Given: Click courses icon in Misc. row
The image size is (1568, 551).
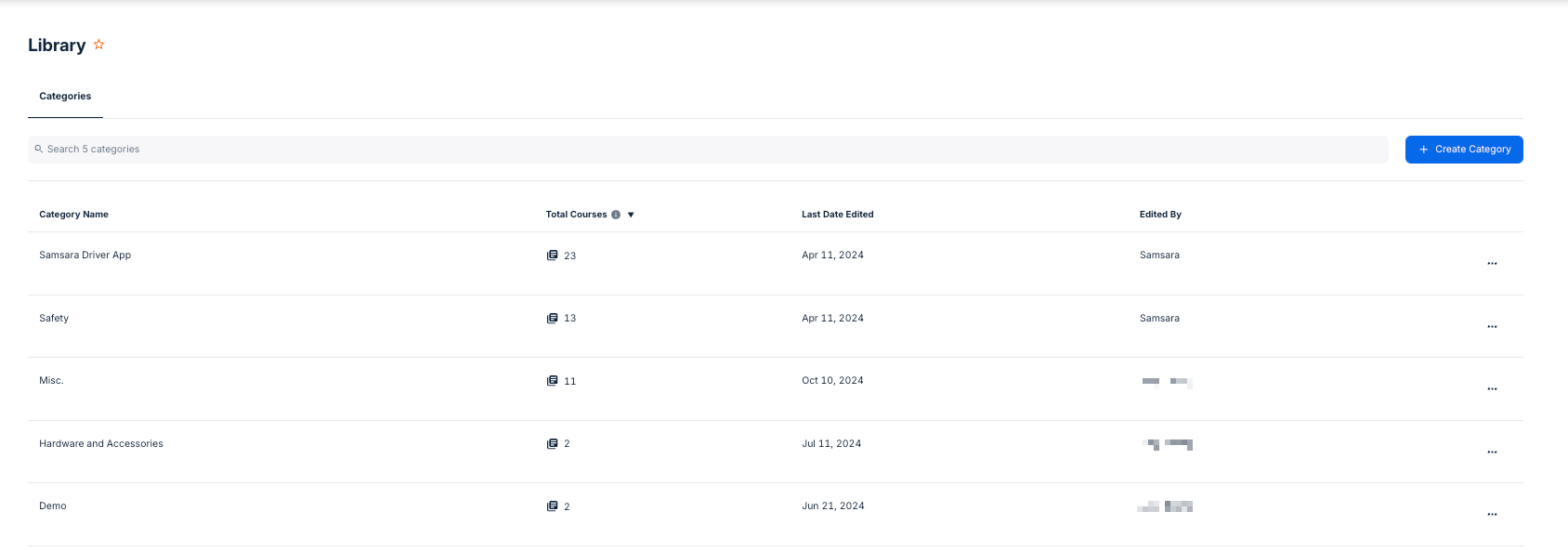Looking at the screenshot, I should (552, 381).
